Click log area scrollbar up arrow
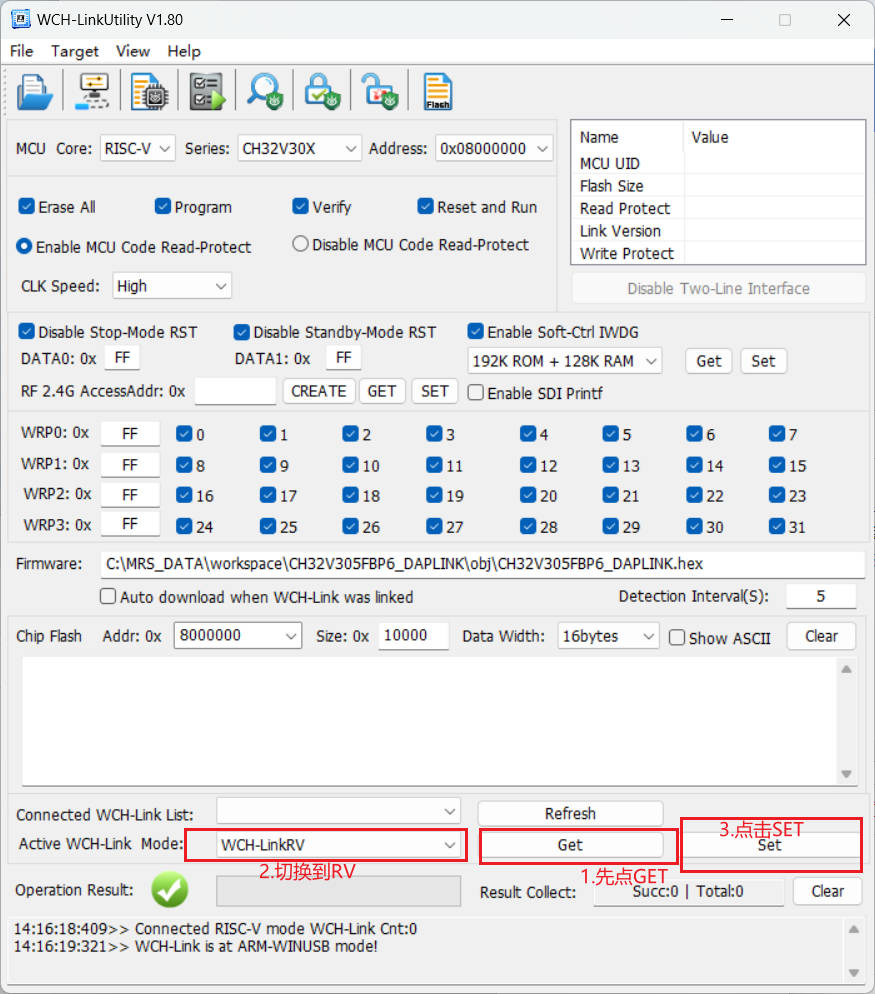The height and width of the screenshot is (994, 875). pos(853,929)
